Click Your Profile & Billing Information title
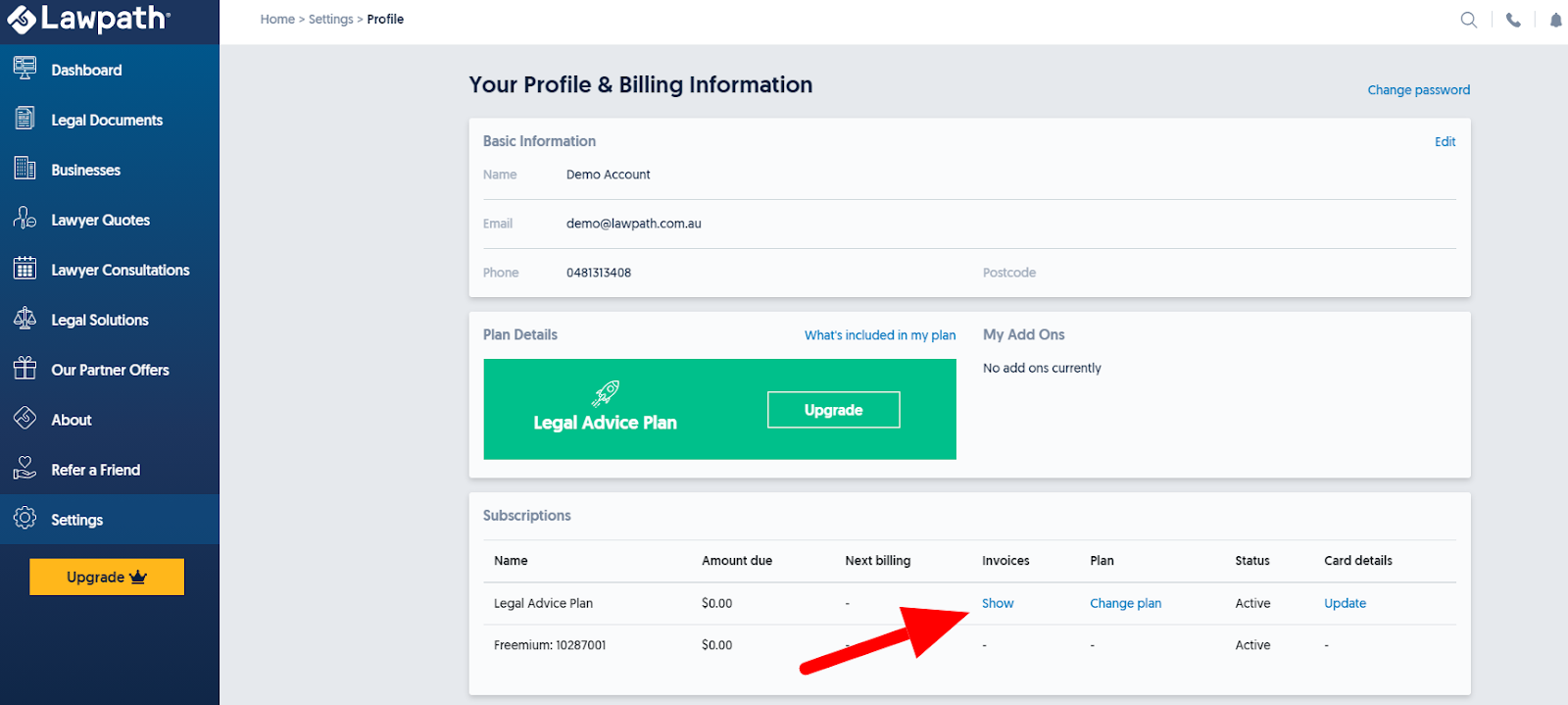The image size is (1568, 705). (x=640, y=85)
